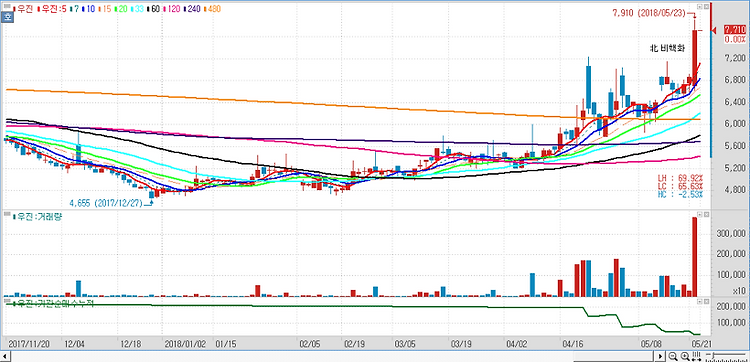Open the 거래량 volume pane dropdown arrow
The width and height of the screenshot is (750, 362).
[x=700, y=216]
